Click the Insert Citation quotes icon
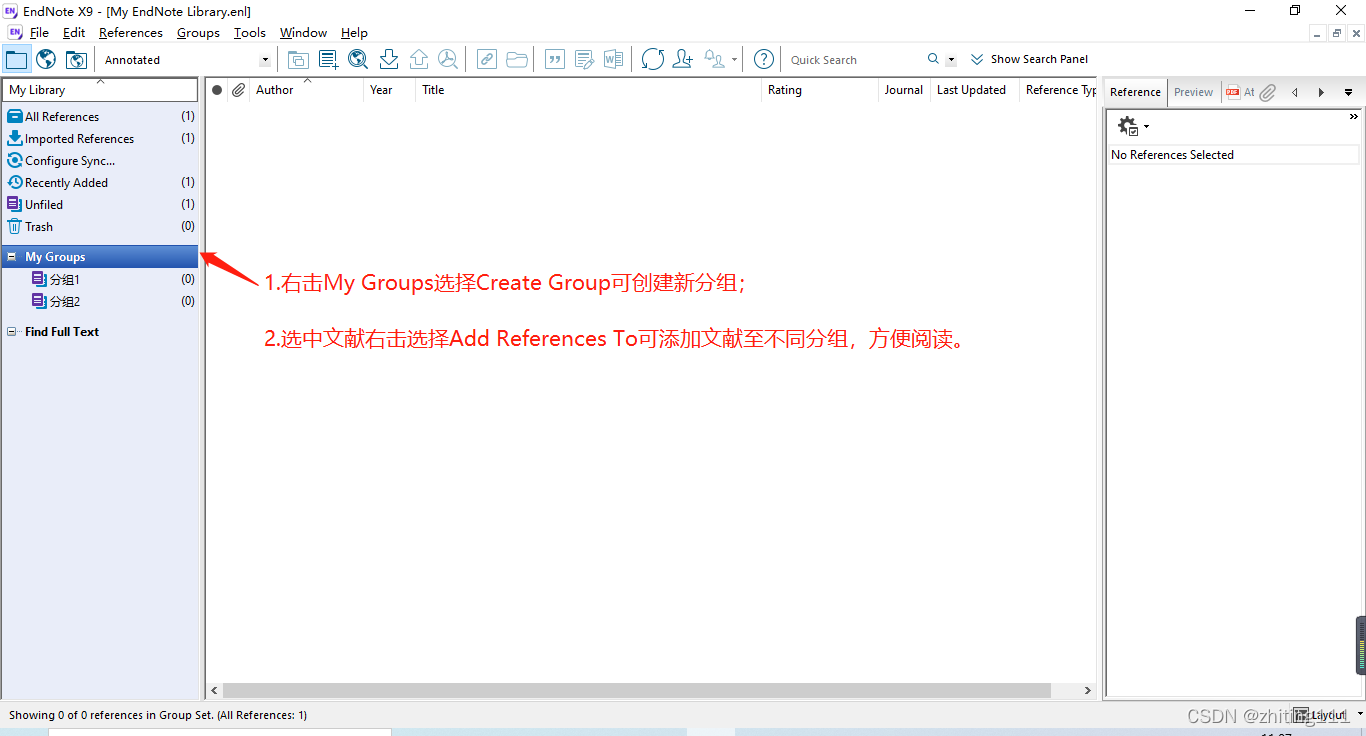This screenshot has height=736, width=1366. coord(554,59)
